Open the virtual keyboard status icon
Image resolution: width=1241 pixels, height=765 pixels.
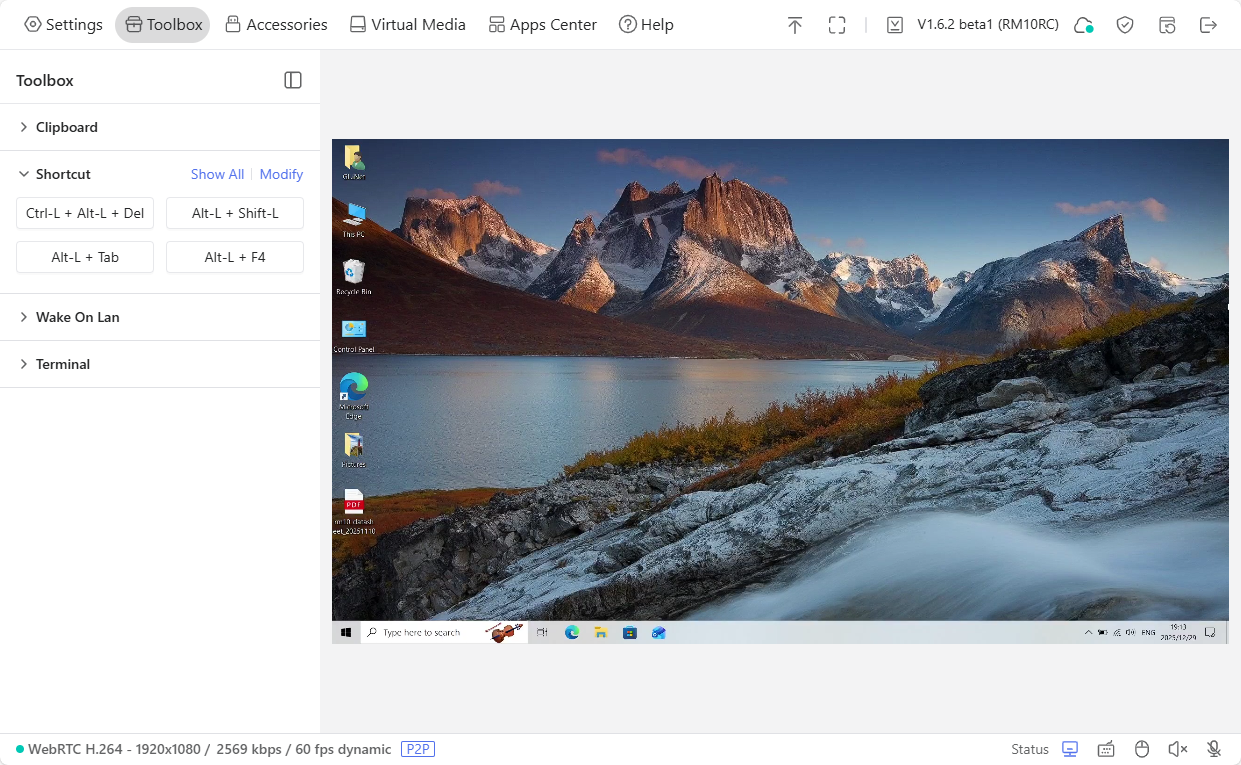click(x=1106, y=748)
